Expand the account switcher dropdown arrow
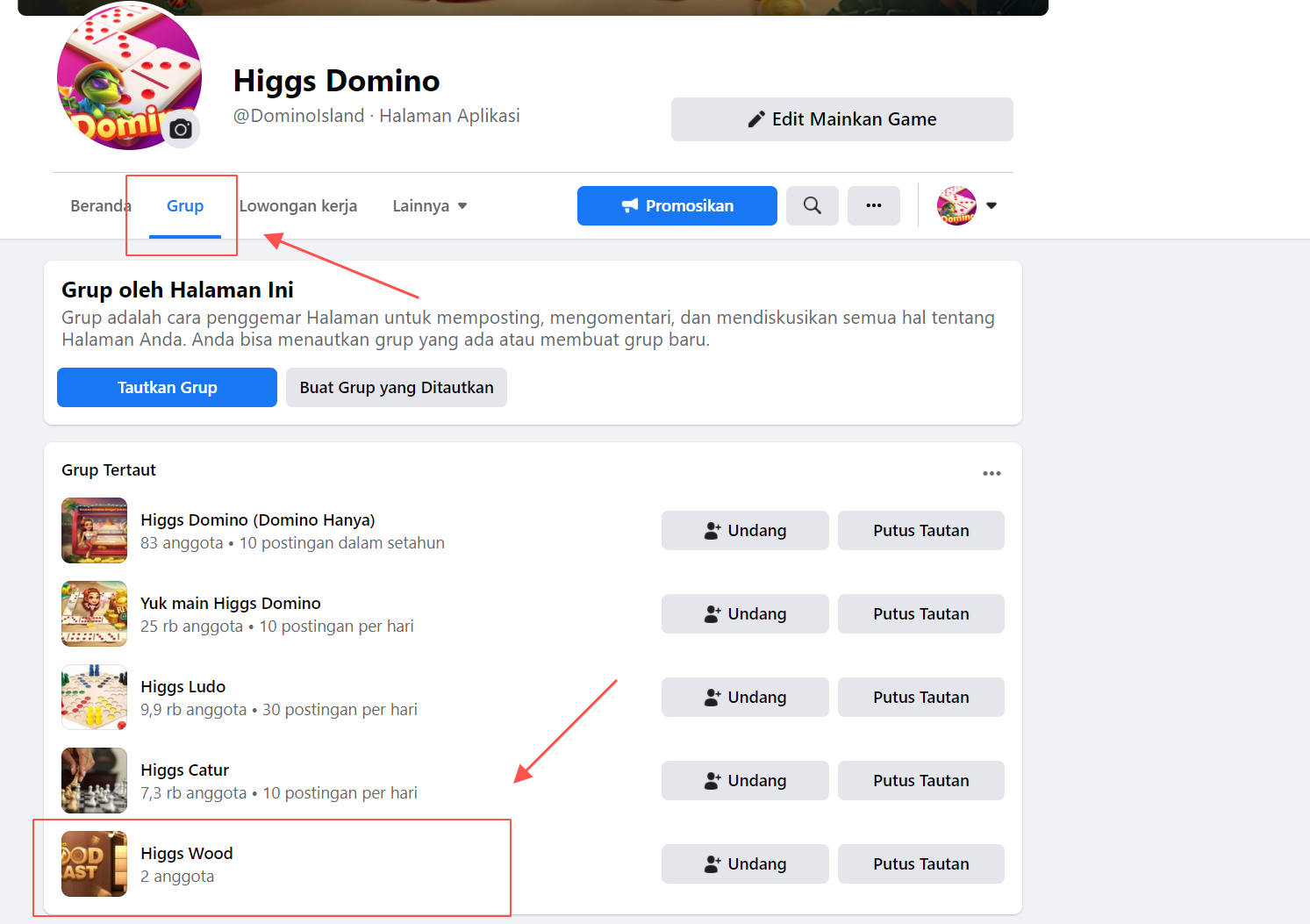Screen dimensions: 1310x924 pos(991,205)
